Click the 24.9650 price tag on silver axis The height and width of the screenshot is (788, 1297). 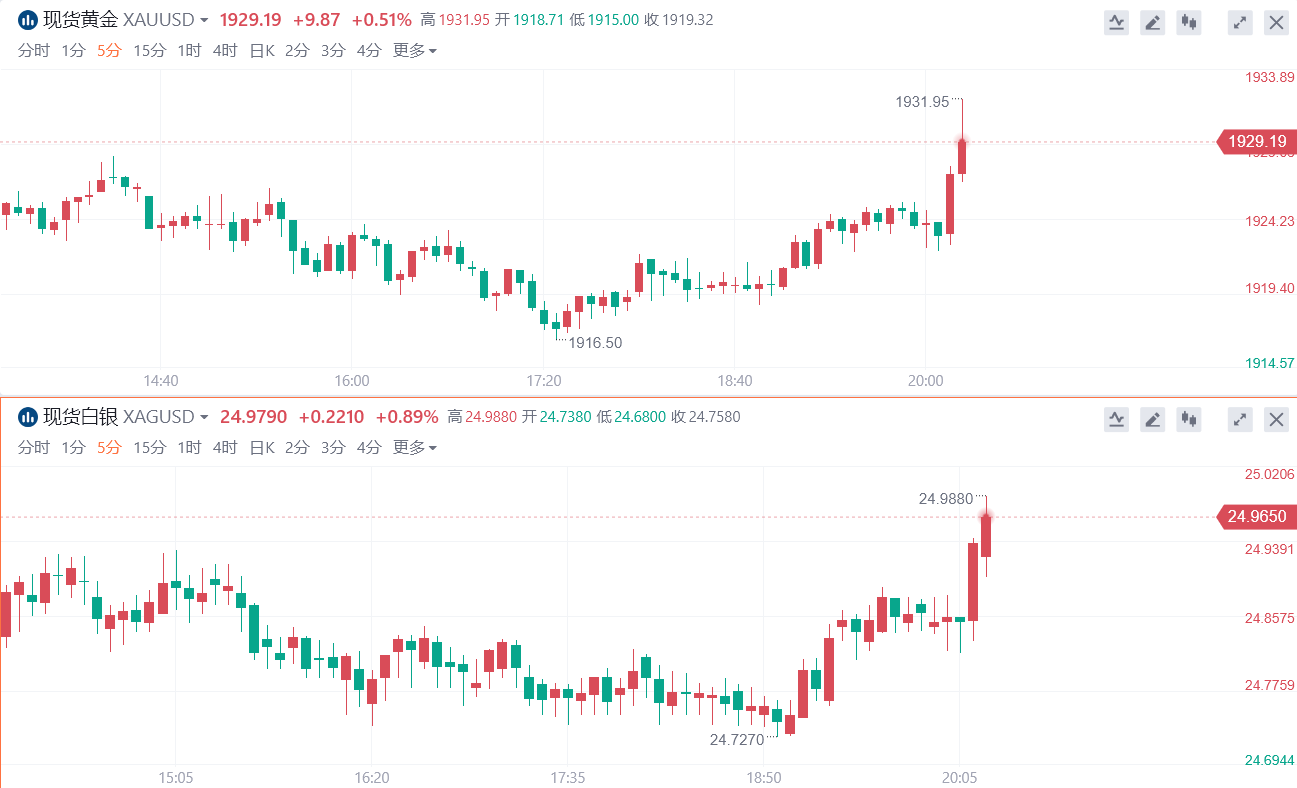pos(1256,517)
